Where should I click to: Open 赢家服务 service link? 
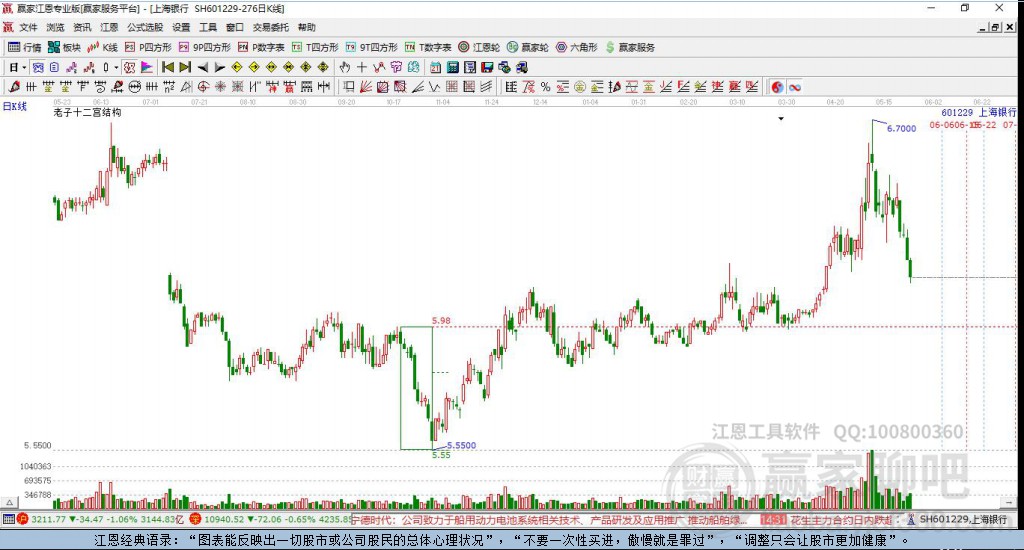[x=630, y=47]
